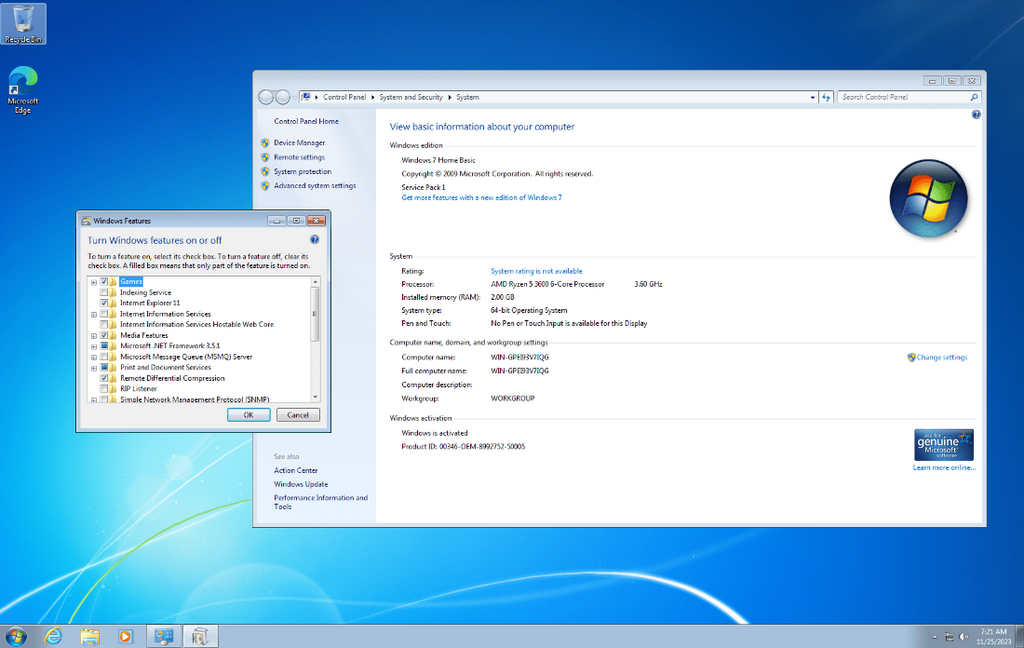Expand Microsoft Message Queue Server node
Viewport: 1024px width, 648px height.
pyautogui.click(x=94, y=357)
